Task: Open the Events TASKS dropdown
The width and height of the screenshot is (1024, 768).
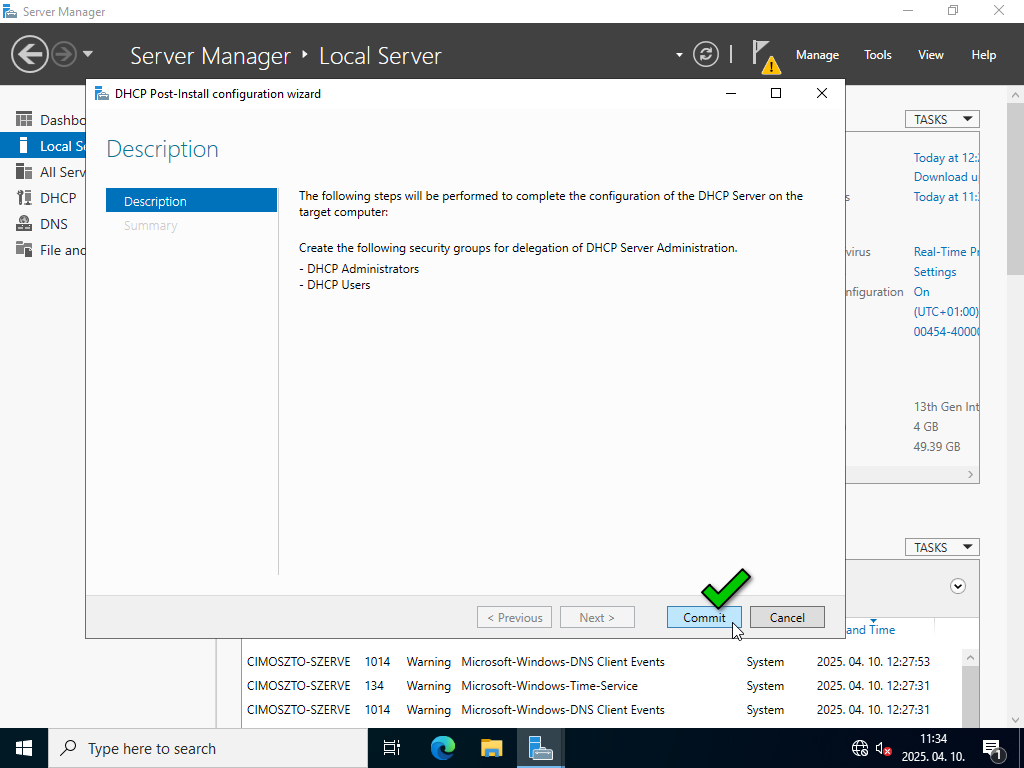Action: [x=941, y=547]
